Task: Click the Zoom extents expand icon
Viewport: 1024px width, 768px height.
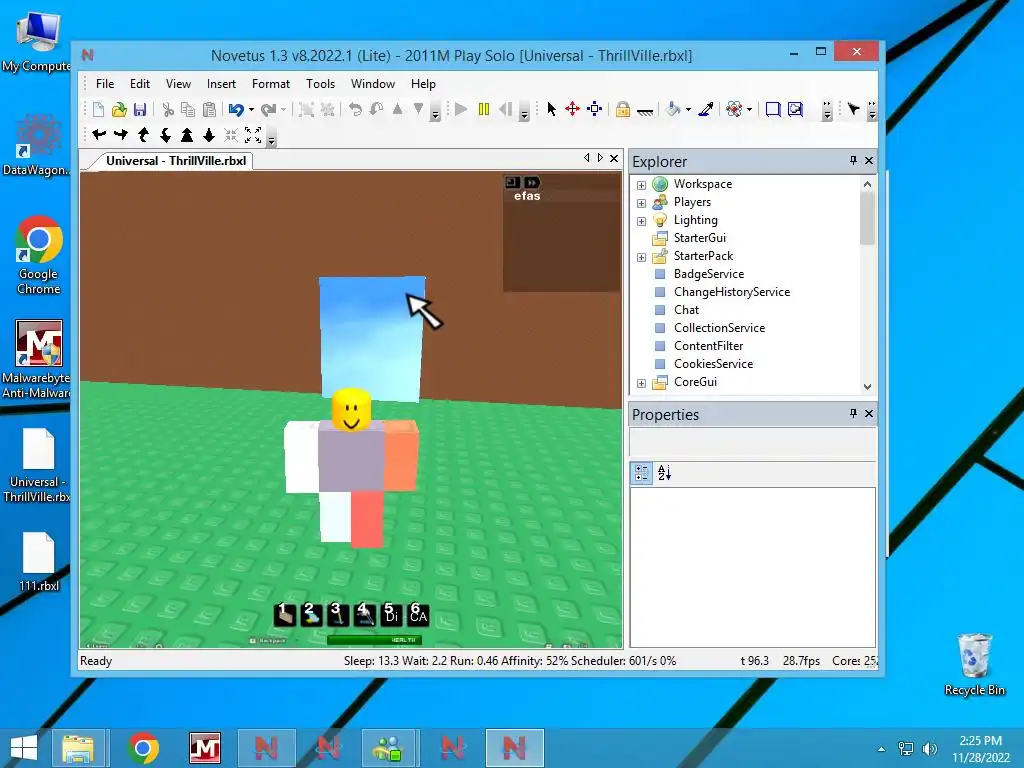Action: point(253,135)
